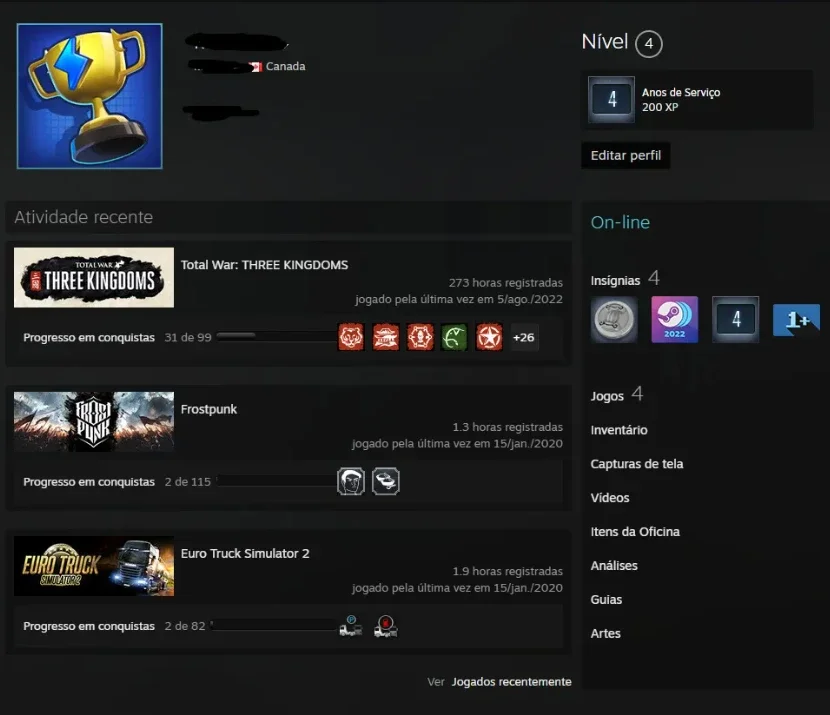Screen dimensions: 830x715
Task: Click the 'On-line' status text
Action: (620, 222)
